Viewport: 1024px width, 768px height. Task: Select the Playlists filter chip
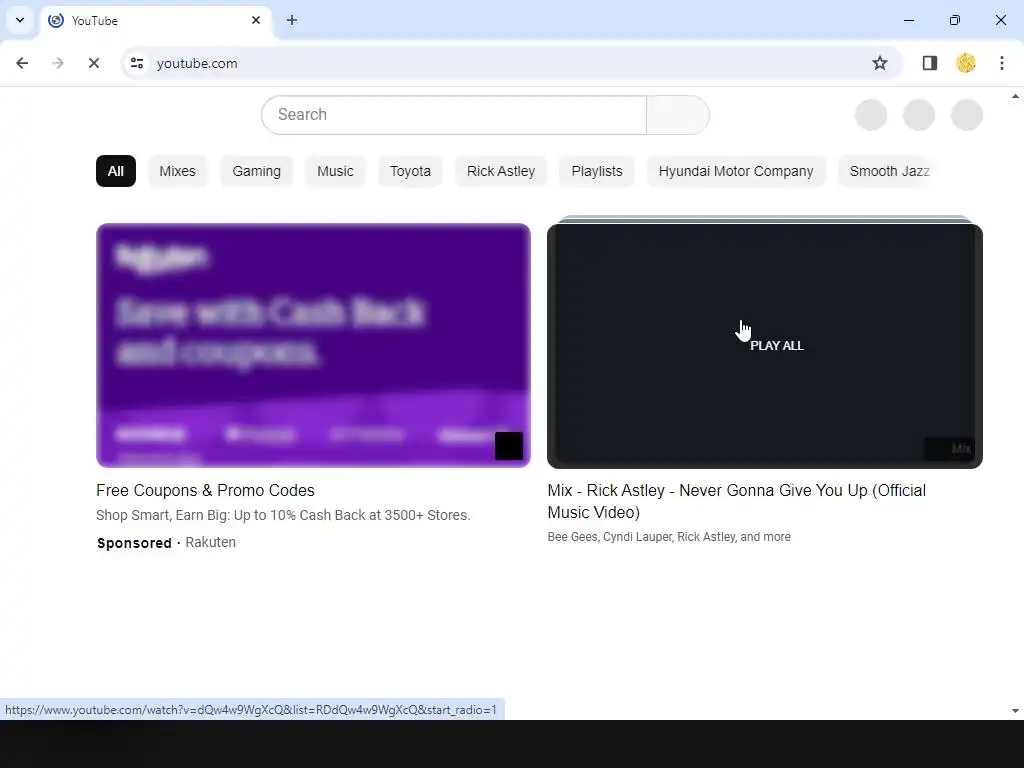tap(597, 171)
